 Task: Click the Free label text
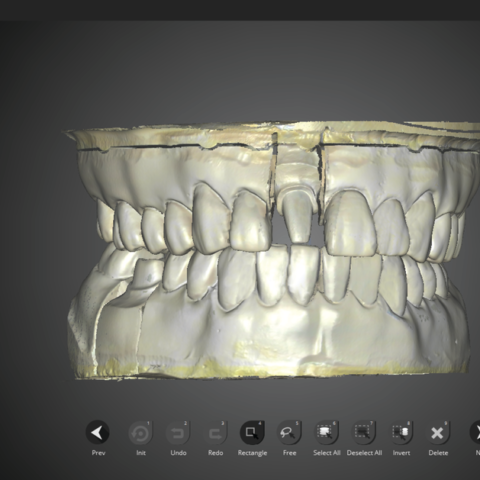click(289, 453)
